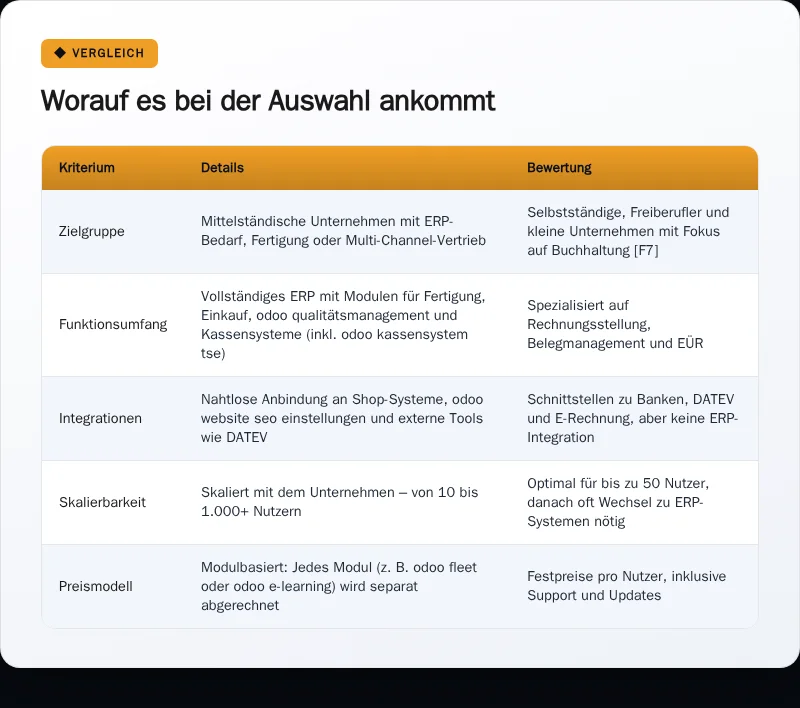800x708 pixels.
Task: Select the 'Funktionsumfang' row label
Action: point(113,324)
